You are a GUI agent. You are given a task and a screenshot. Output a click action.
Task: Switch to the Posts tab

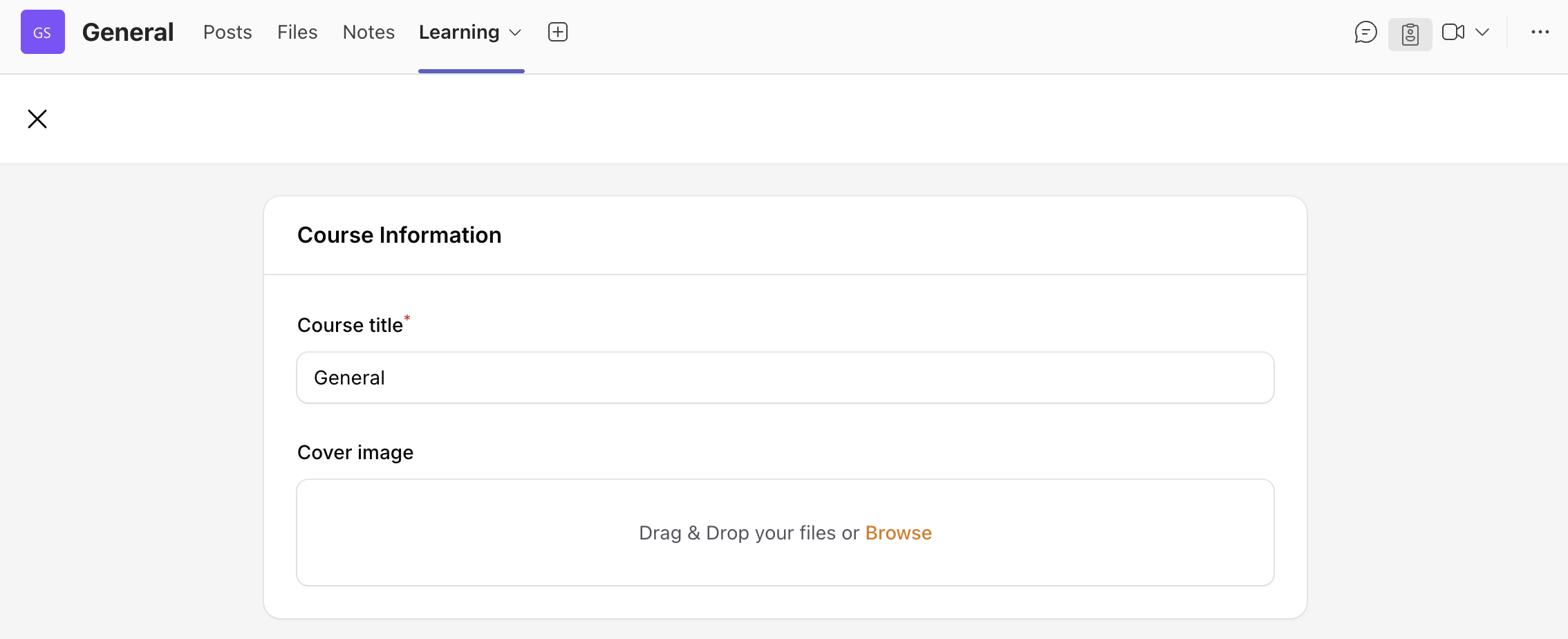tap(227, 32)
